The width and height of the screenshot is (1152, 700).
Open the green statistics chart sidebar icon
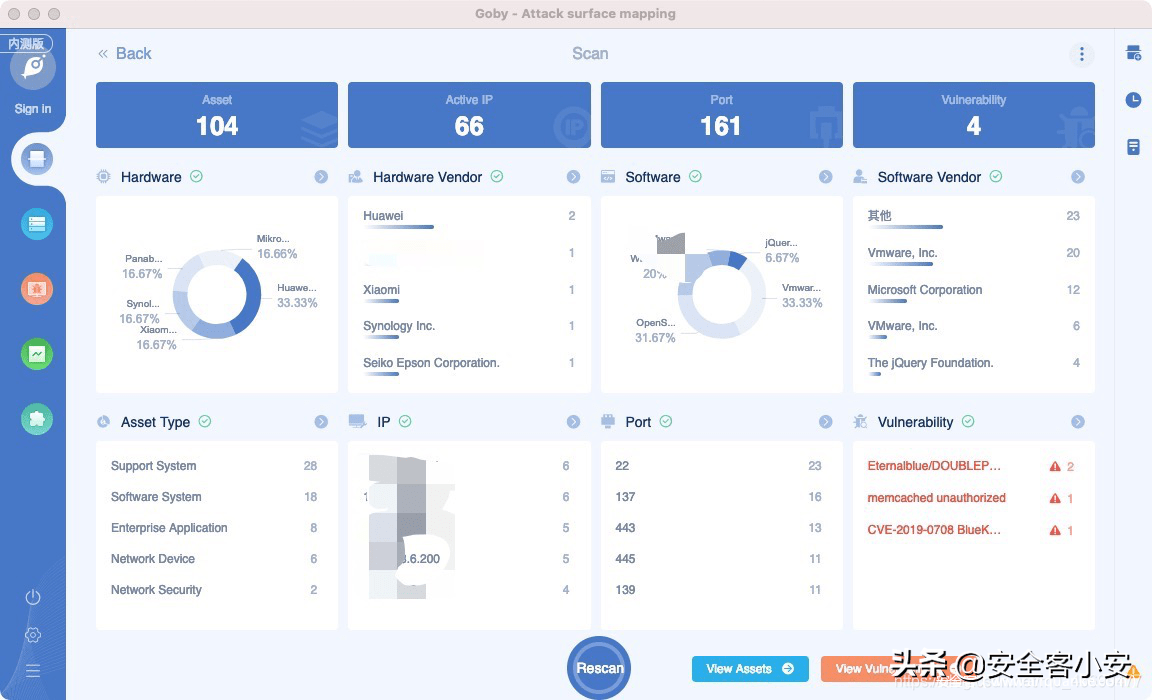coord(37,354)
